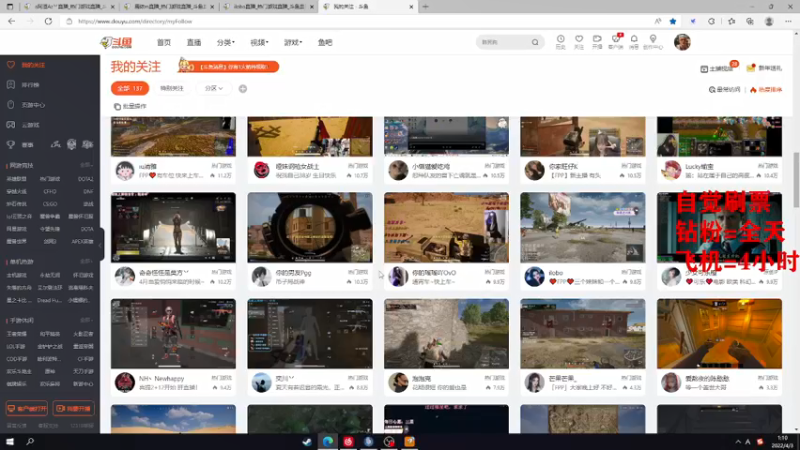Open the NH丶Newhappy stream thumbnail
This screenshot has width=800, height=450.
click(x=173, y=334)
